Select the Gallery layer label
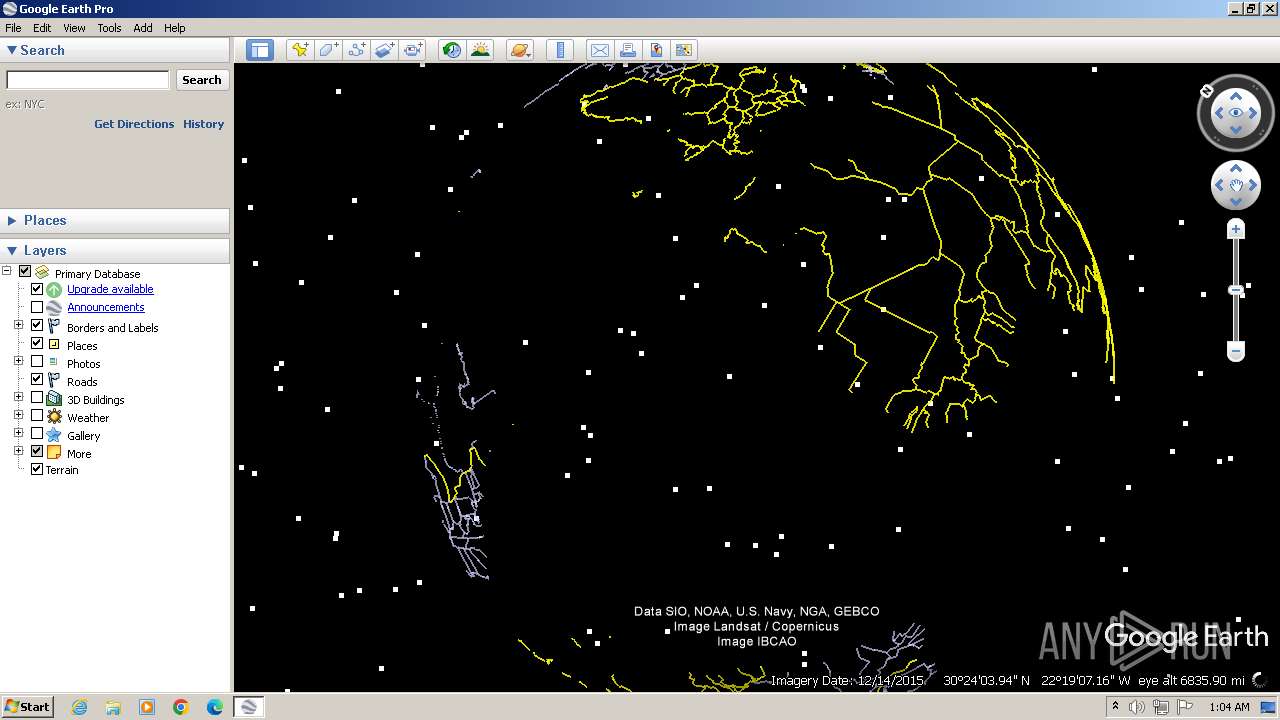The width and height of the screenshot is (1280, 720). tap(84, 436)
